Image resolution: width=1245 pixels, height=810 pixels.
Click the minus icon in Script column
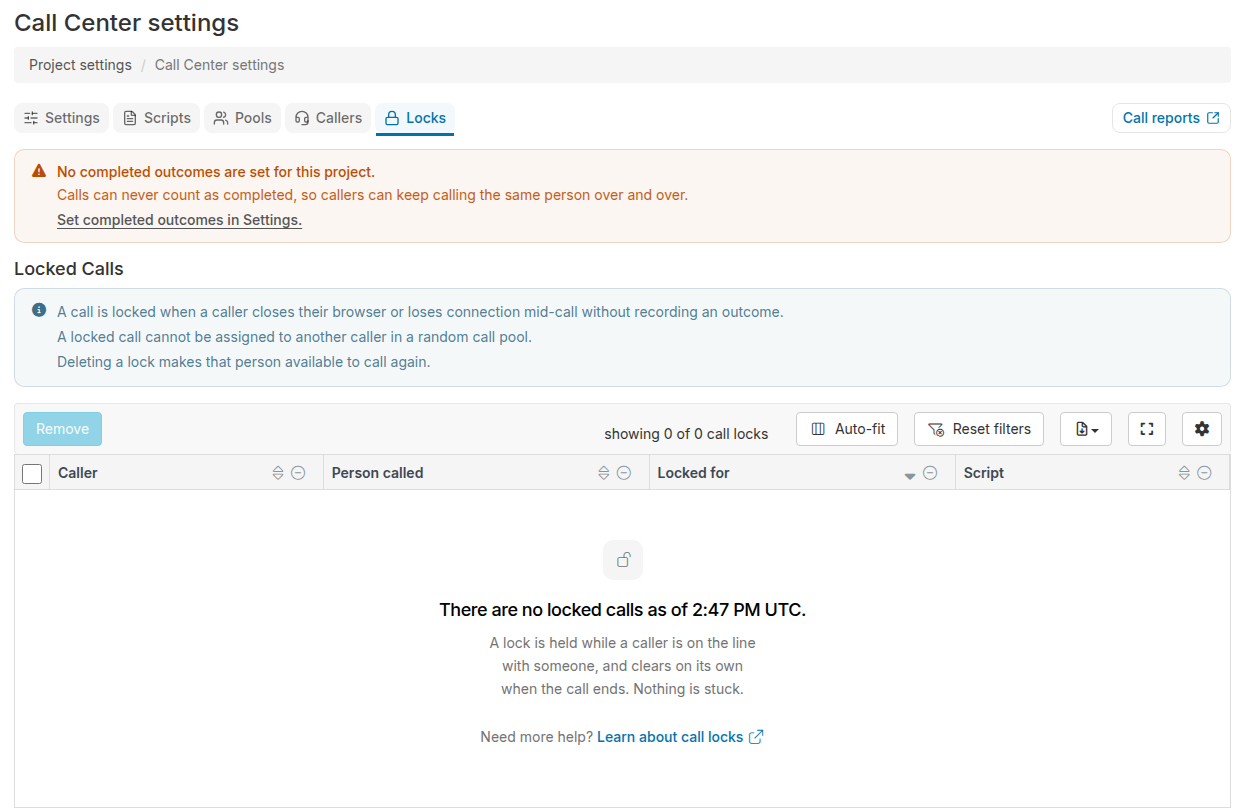tap(1205, 473)
